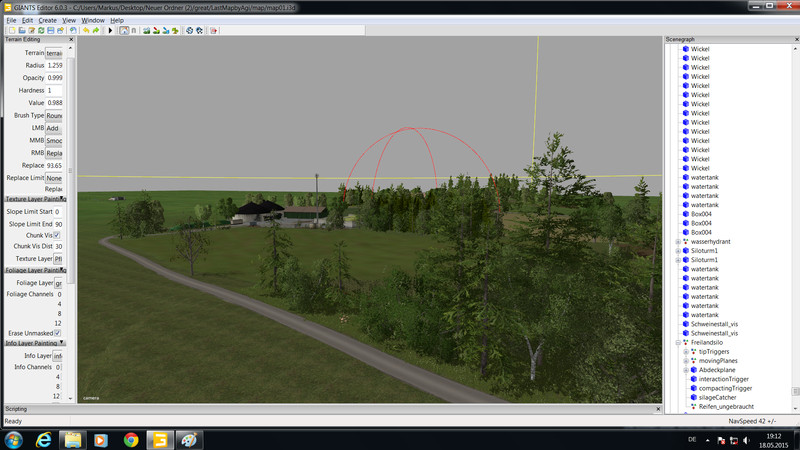The height and width of the screenshot is (450, 800).
Task: Open the Brush Type dropdown
Action: coord(55,116)
